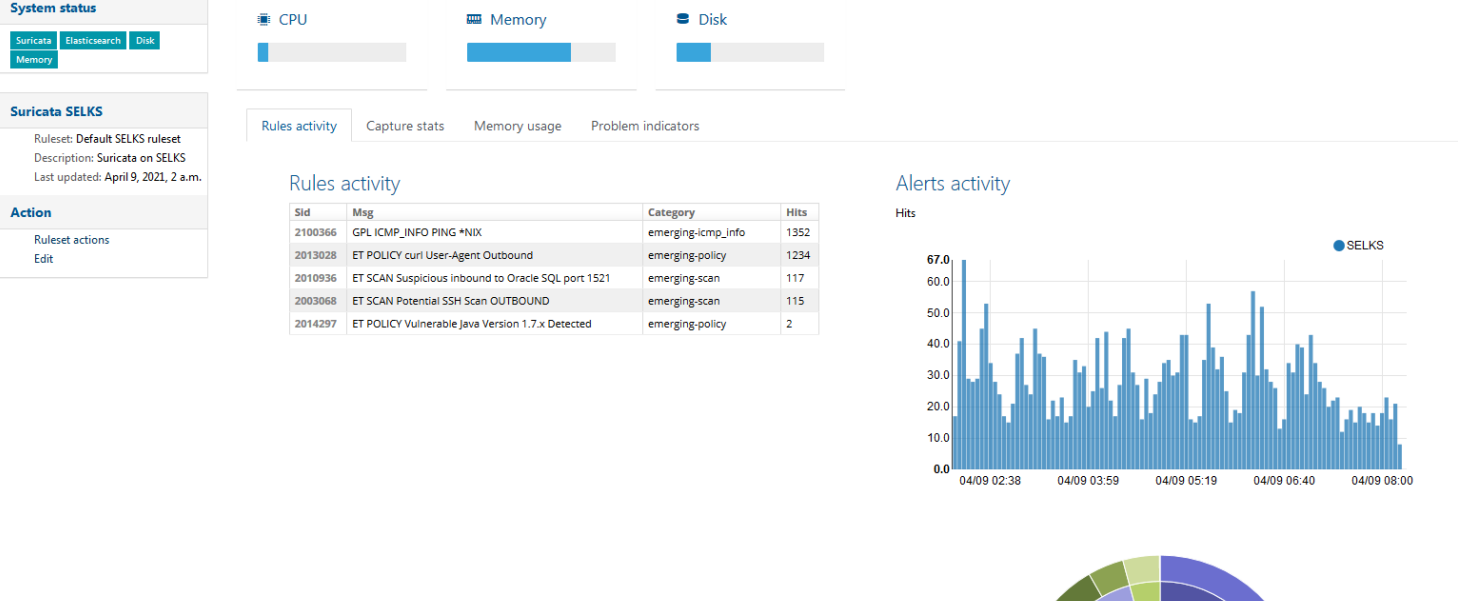1458x601 pixels.
Task: Click the Memory status badge
Action: click(x=34, y=60)
